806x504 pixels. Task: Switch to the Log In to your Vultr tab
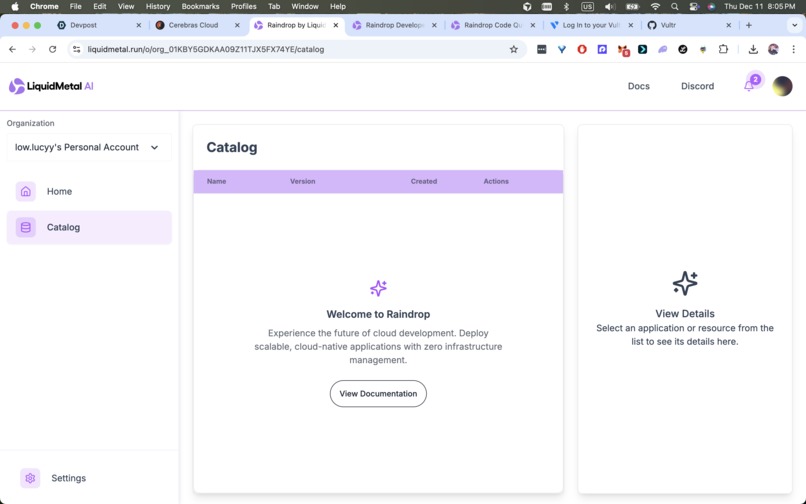(x=592, y=25)
